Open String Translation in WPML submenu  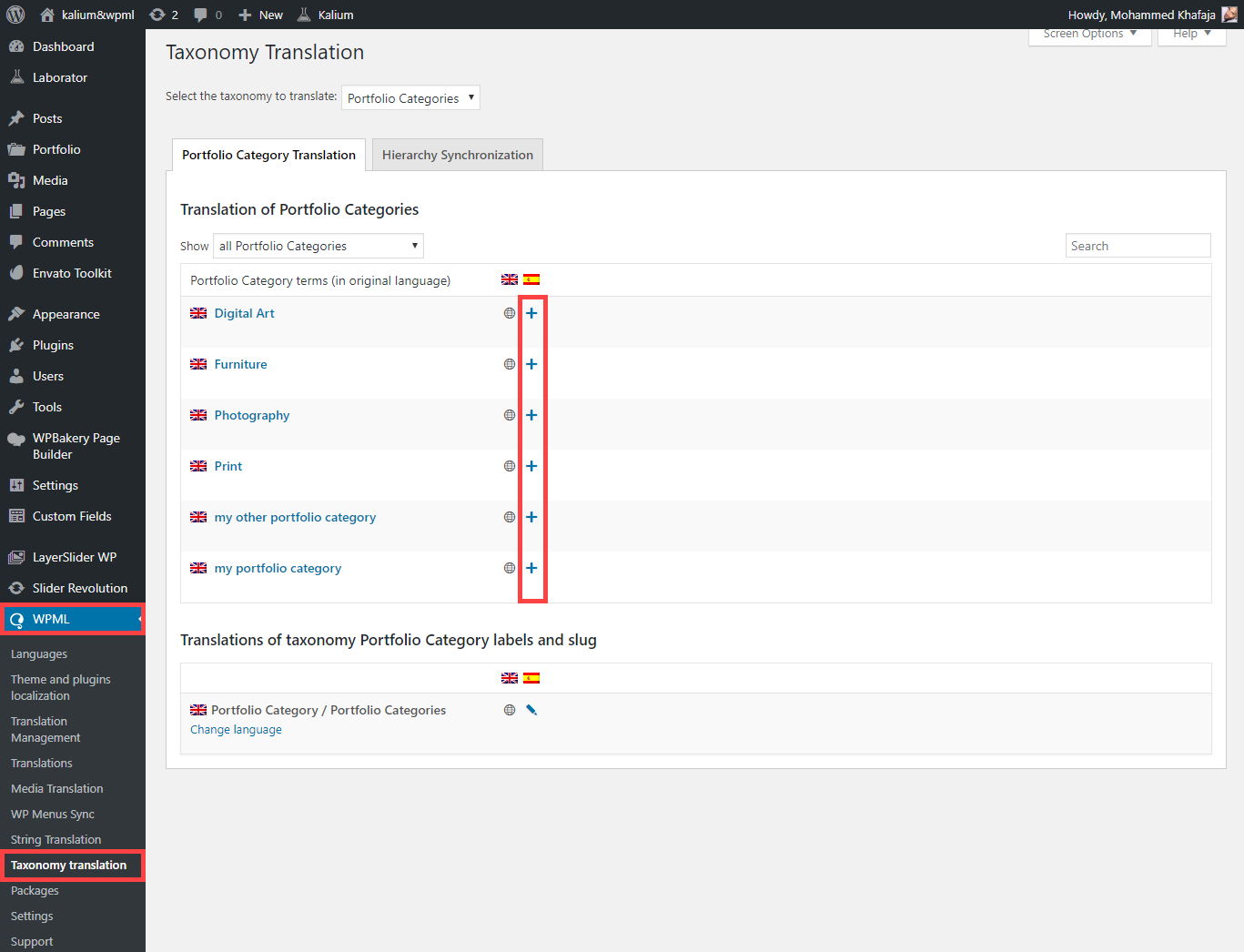pyautogui.click(x=56, y=839)
